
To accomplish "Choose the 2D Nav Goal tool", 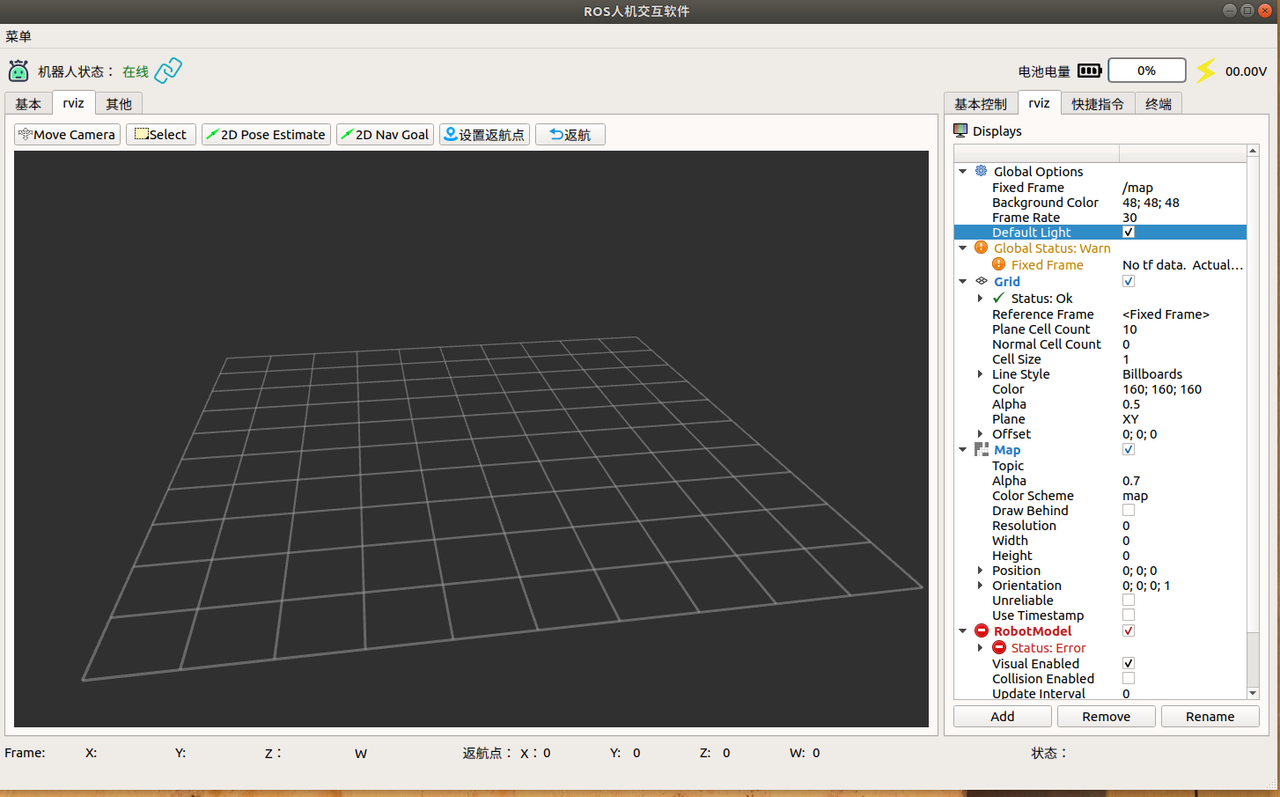I will (385, 134).
